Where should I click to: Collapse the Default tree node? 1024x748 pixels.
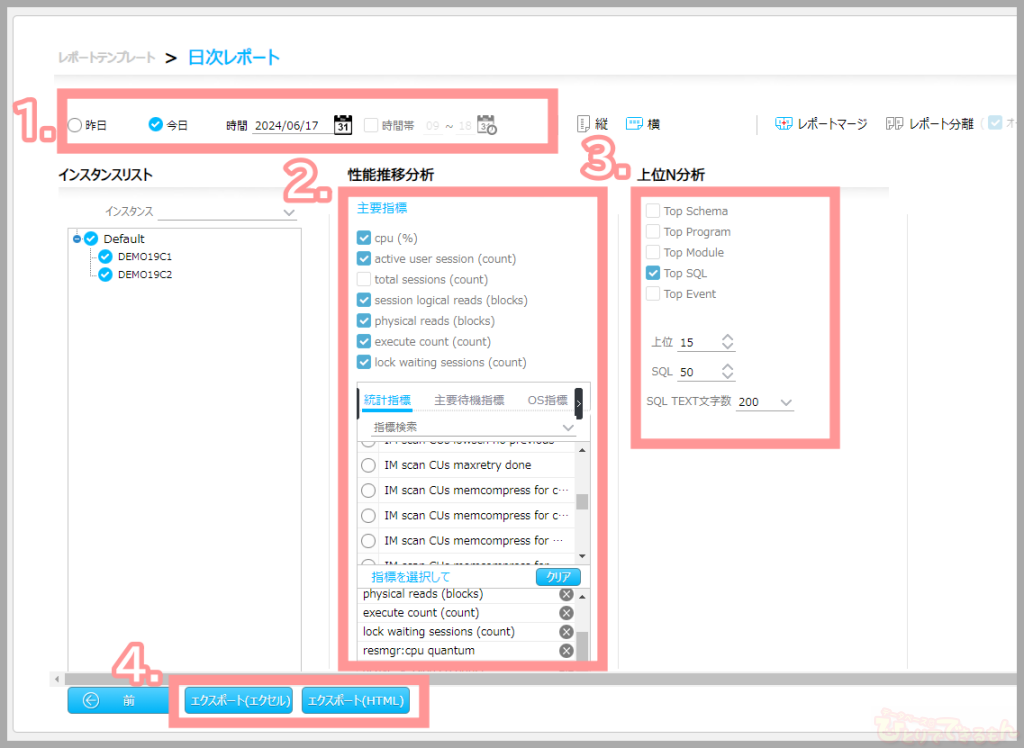[77, 239]
